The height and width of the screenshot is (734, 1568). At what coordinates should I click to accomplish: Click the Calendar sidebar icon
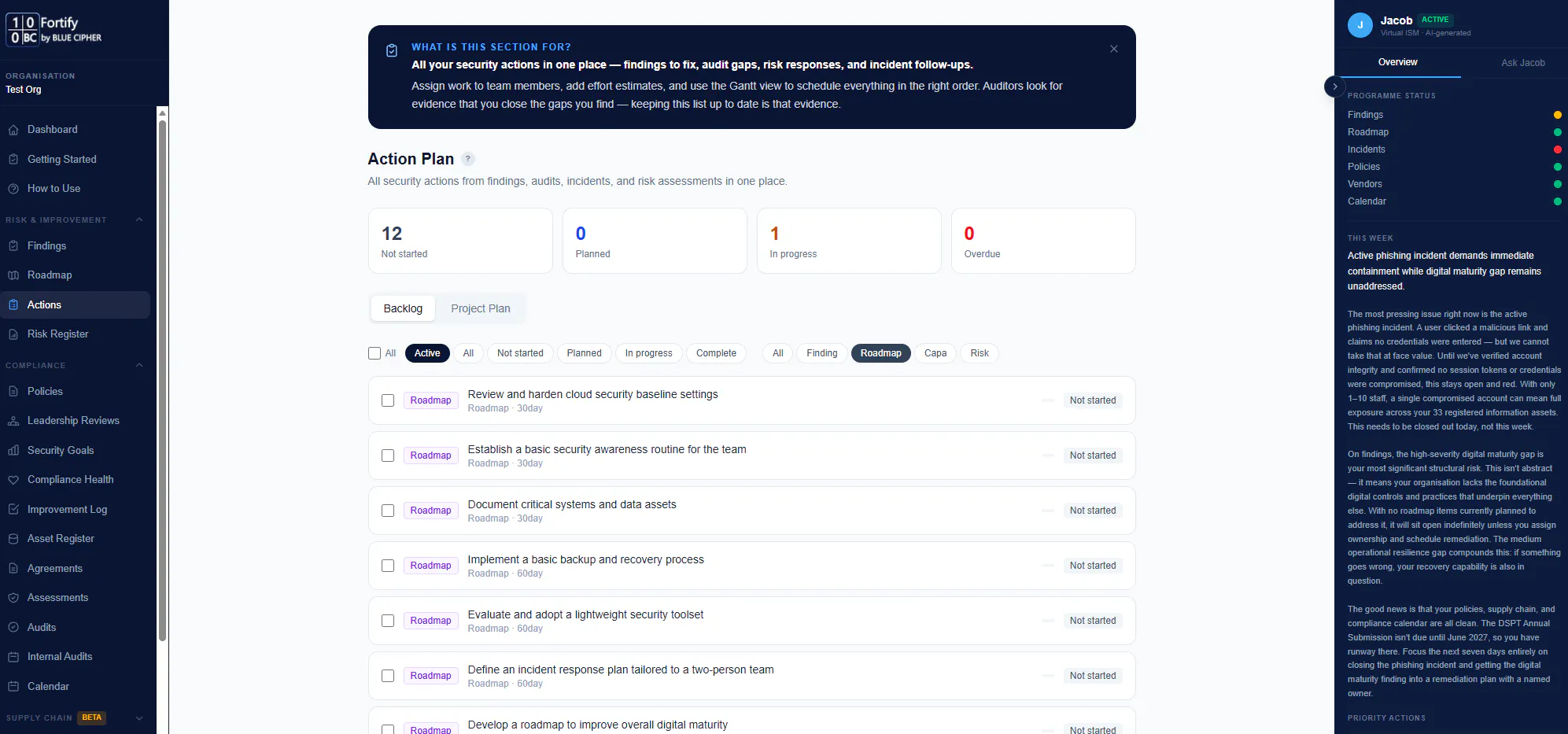tap(13, 686)
